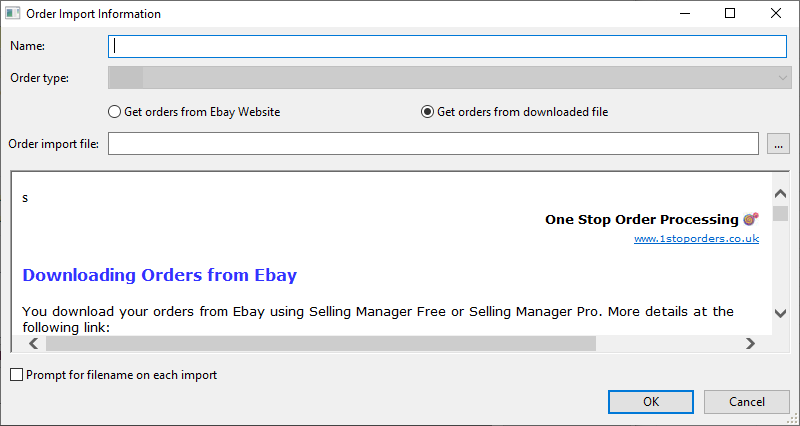The height and width of the screenshot is (426, 800).
Task: Click the Order type combo box arrow
Action: [783, 79]
